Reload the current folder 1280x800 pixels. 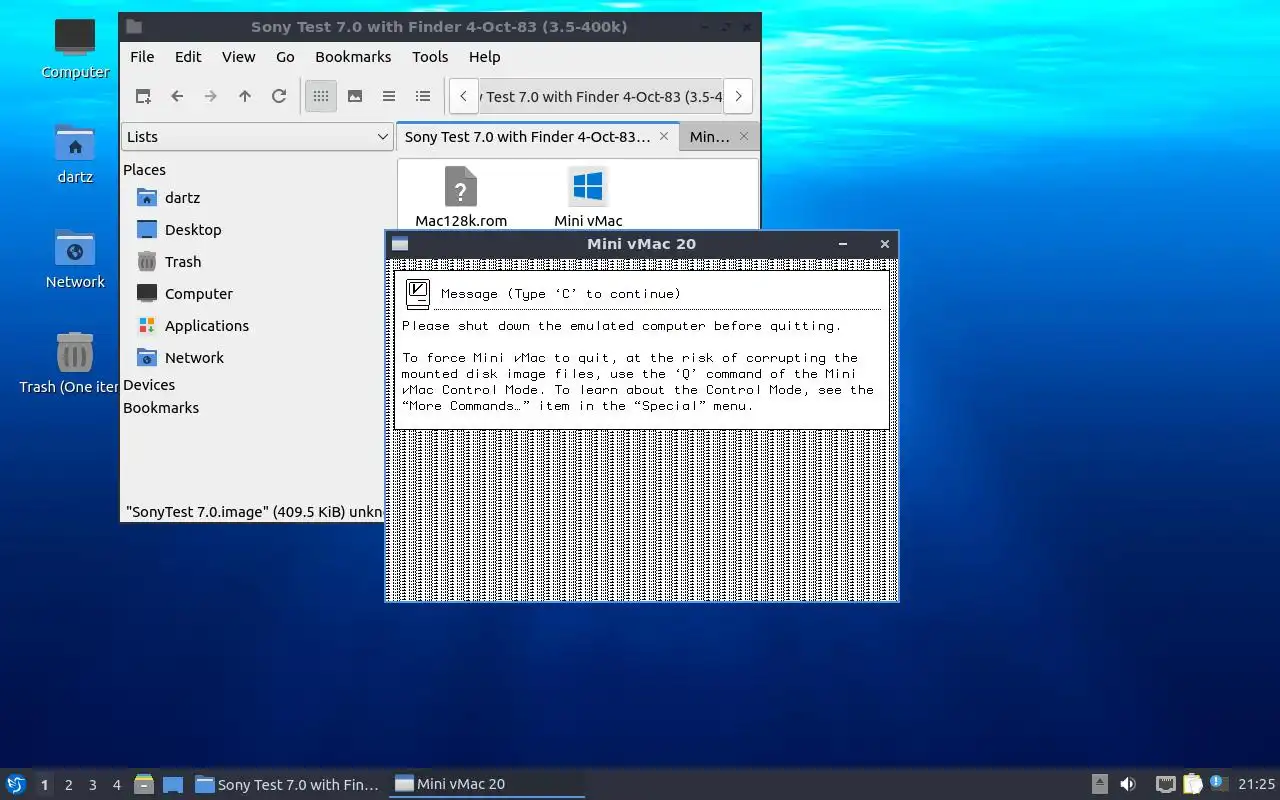point(279,97)
